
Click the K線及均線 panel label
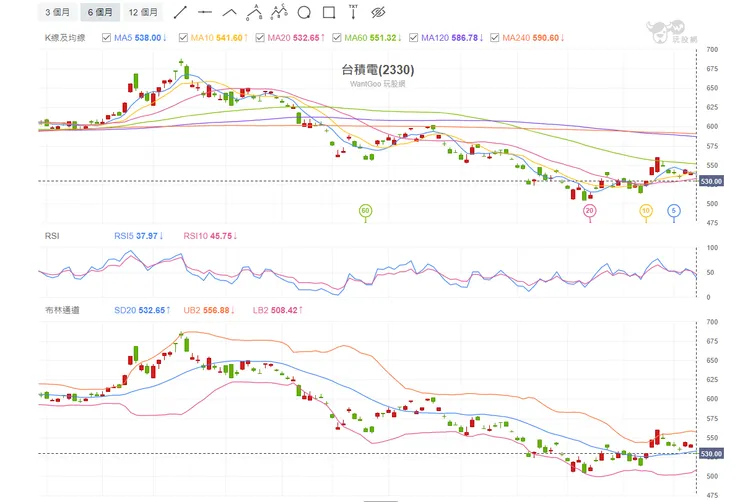(65, 38)
